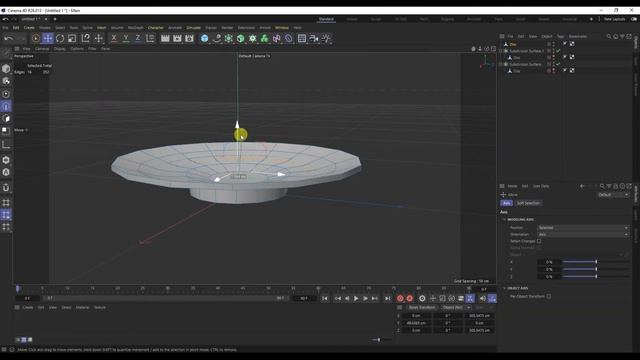This screenshot has width=640, height=360.
Task: Open the Character menu
Action: coord(156,28)
